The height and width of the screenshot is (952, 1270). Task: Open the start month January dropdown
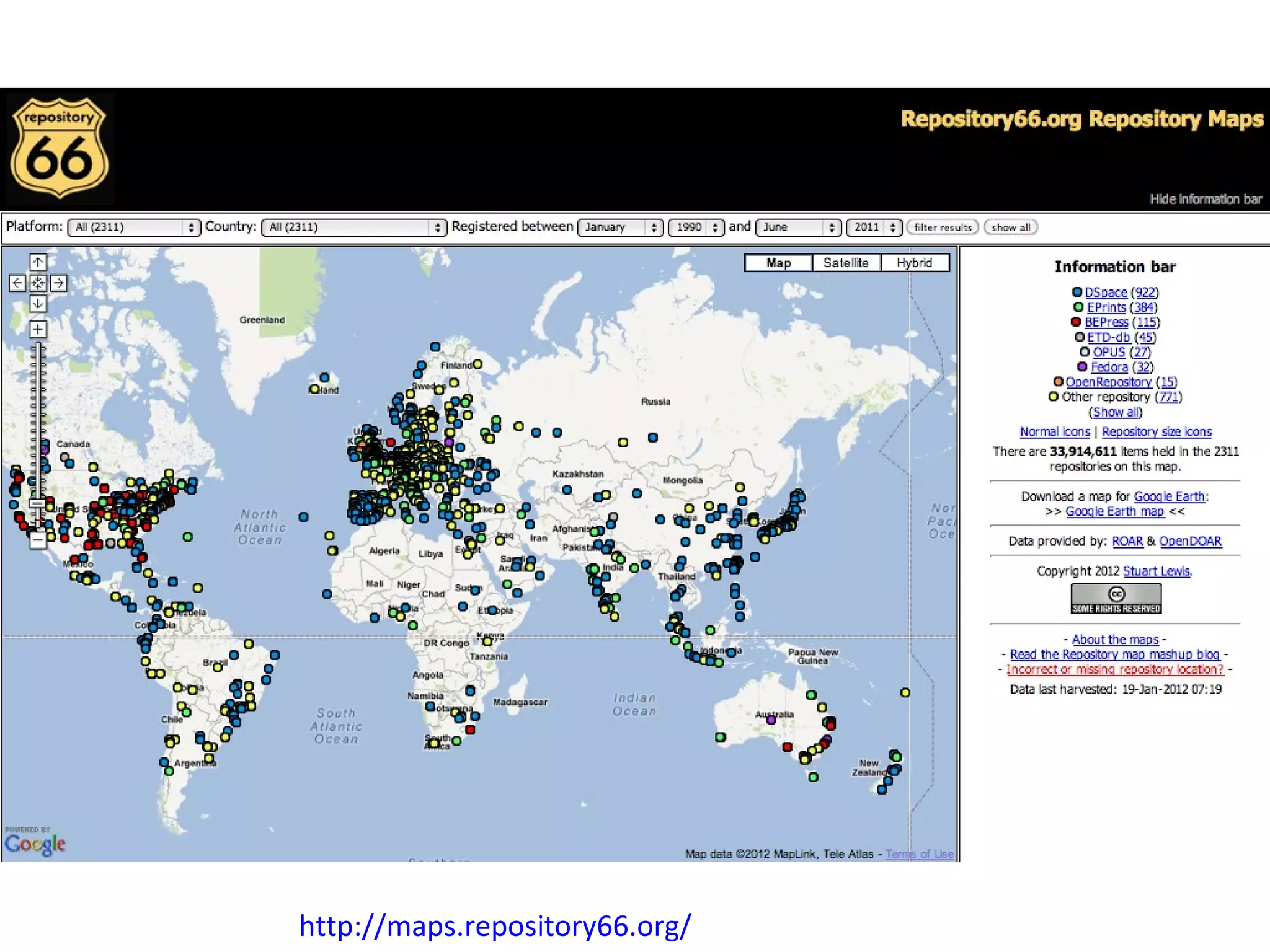tap(620, 227)
